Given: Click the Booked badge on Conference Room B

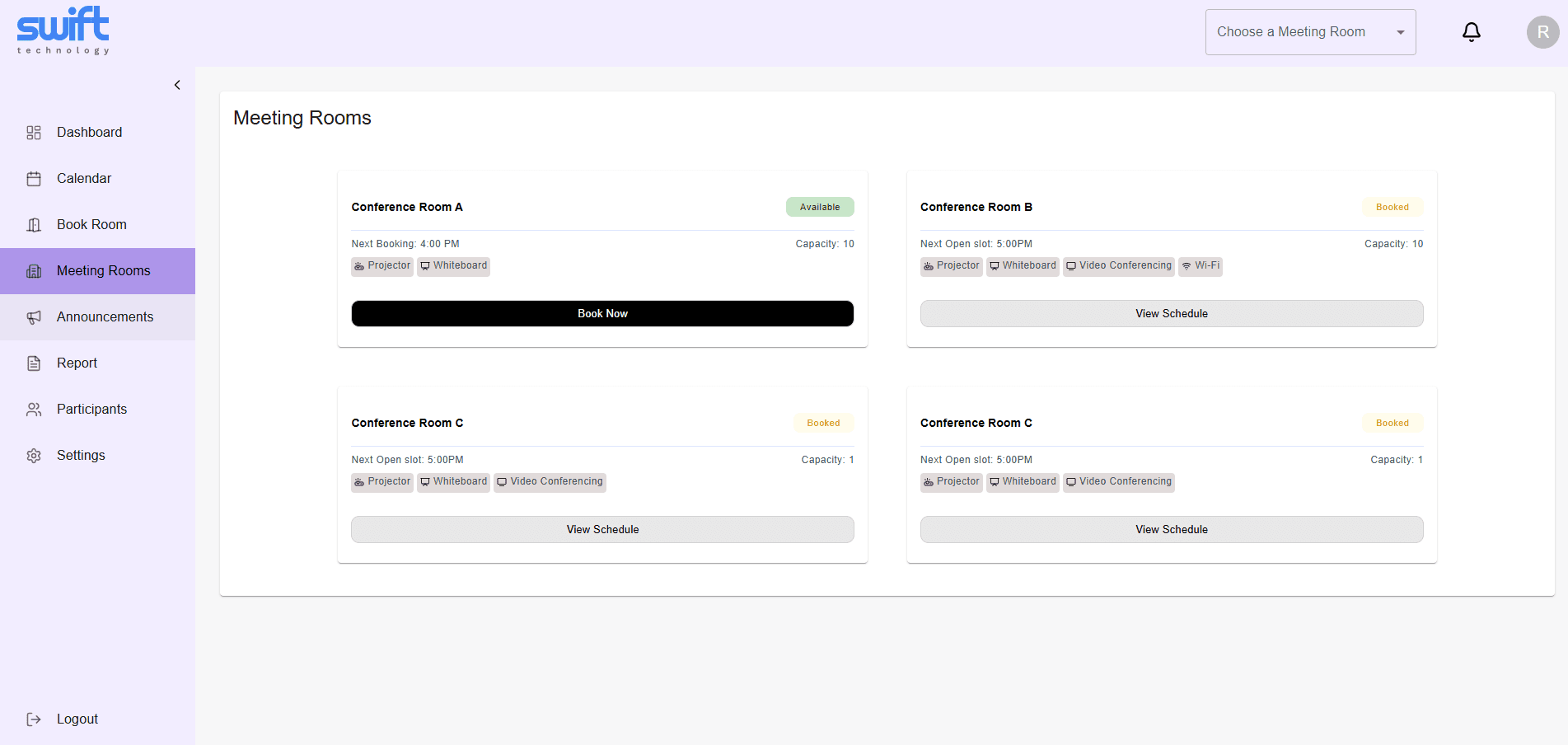Looking at the screenshot, I should (1392, 207).
